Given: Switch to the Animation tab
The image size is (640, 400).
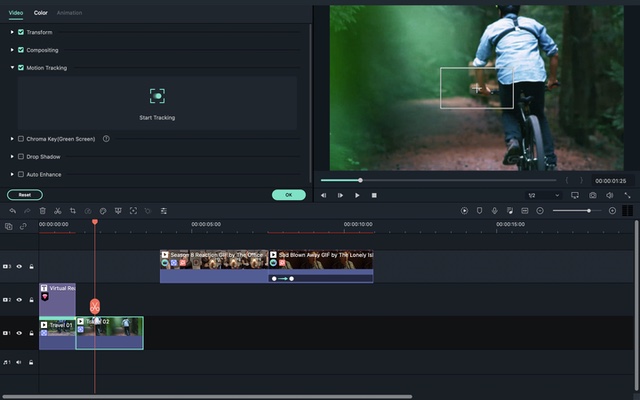Looking at the screenshot, I should [69, 13].
